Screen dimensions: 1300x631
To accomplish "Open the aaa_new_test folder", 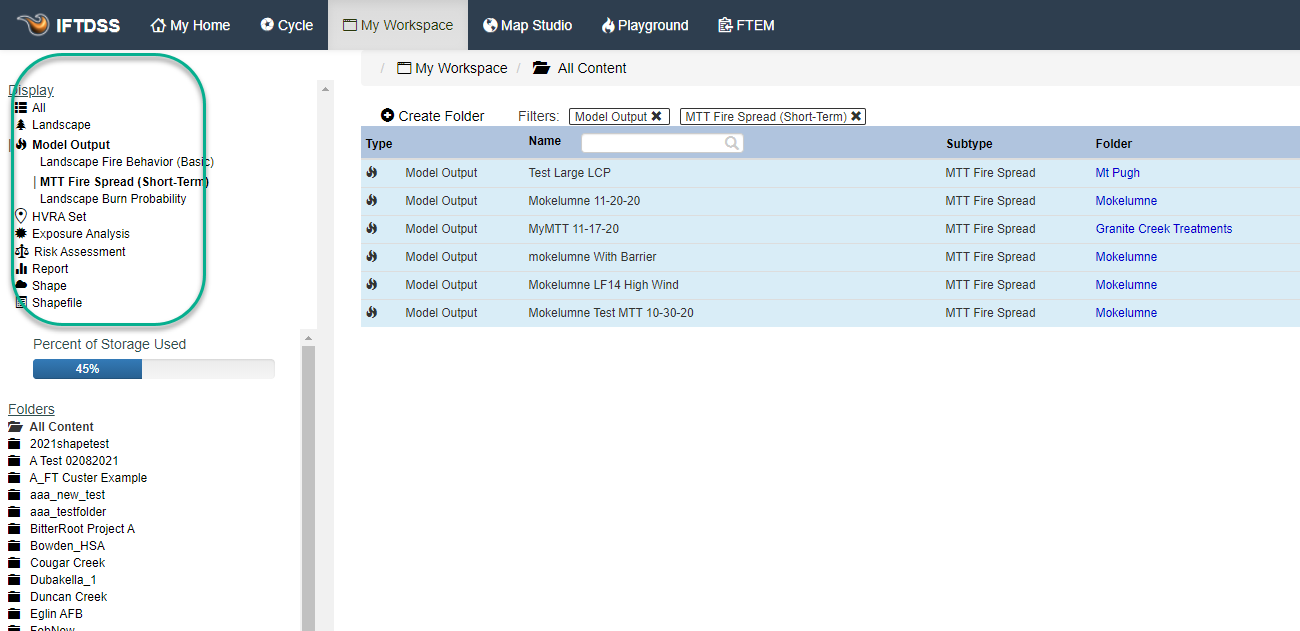I will [57, 495].
